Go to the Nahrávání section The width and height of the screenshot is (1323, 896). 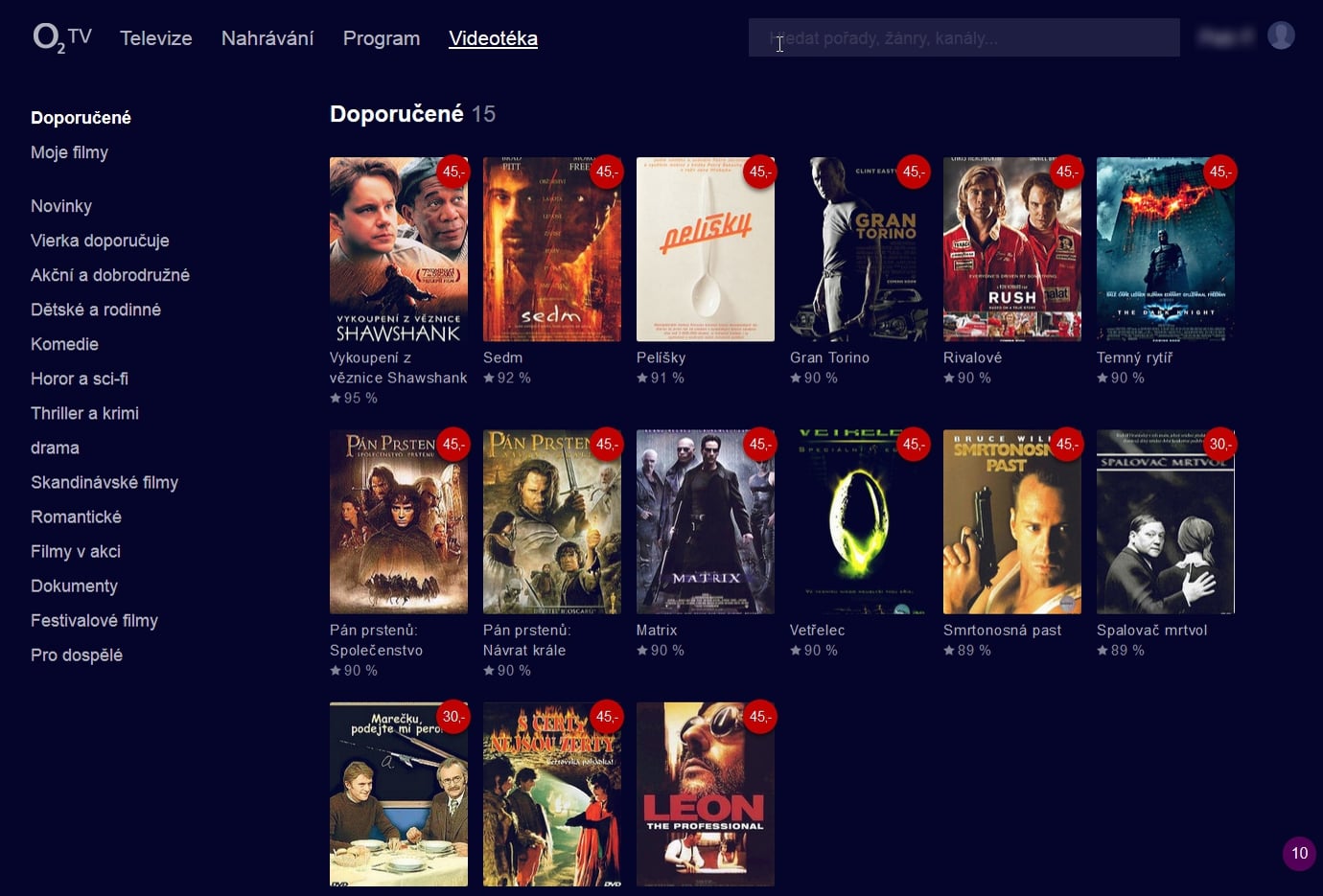pos(267,38)
